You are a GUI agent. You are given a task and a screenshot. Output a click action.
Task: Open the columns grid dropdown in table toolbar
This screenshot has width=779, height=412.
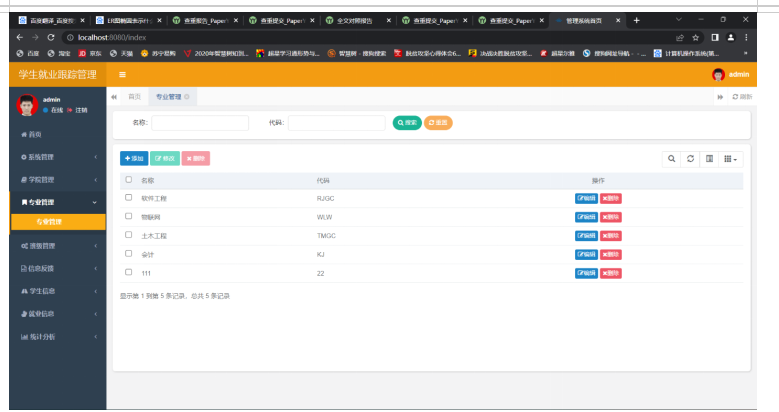(730, 159)
